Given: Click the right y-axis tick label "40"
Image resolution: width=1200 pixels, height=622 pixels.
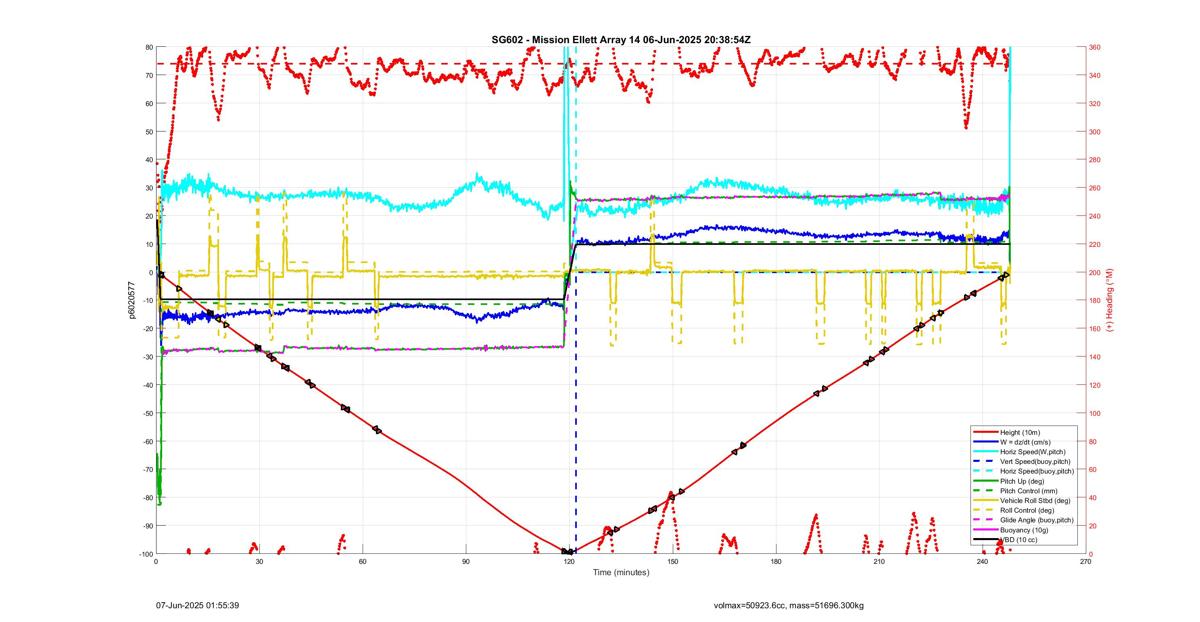Looking at the screenshot, I should click(x=1093, y=498).
